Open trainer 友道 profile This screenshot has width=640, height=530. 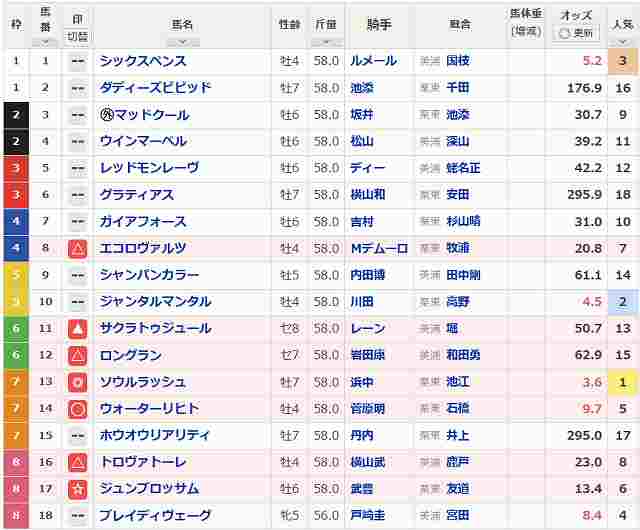458,489
